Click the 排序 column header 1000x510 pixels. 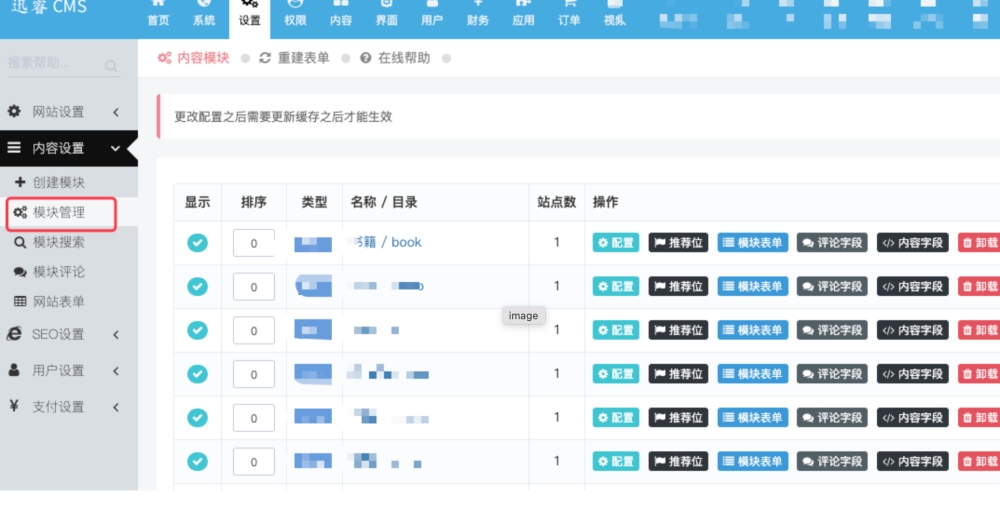(254, 202)
